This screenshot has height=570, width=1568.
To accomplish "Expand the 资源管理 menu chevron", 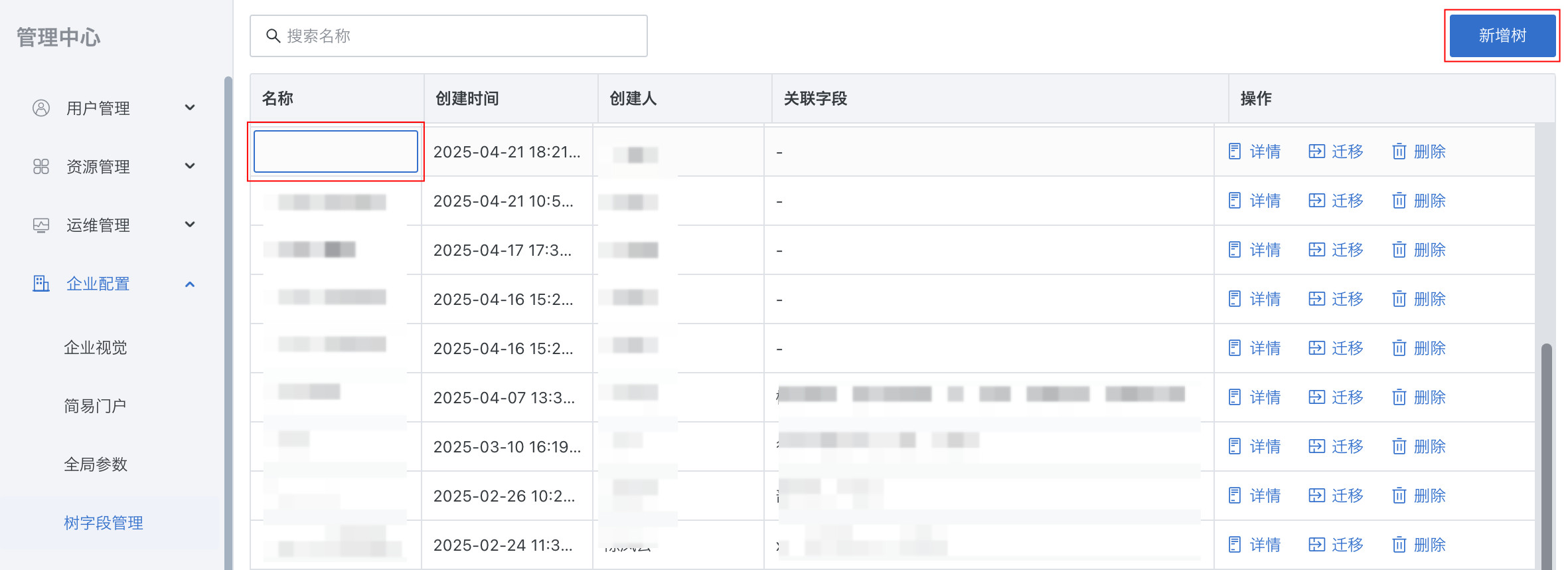I will pyautogui.click(x=190, y=166).
